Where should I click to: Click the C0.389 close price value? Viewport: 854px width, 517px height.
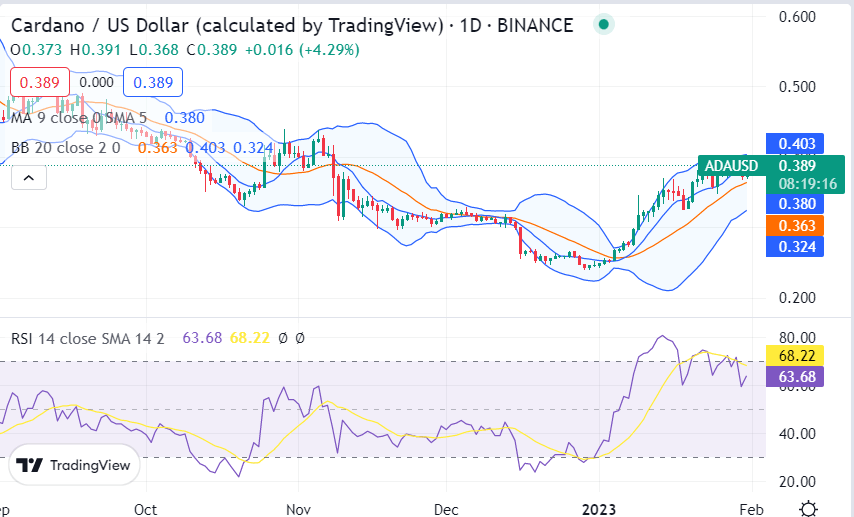212,50
